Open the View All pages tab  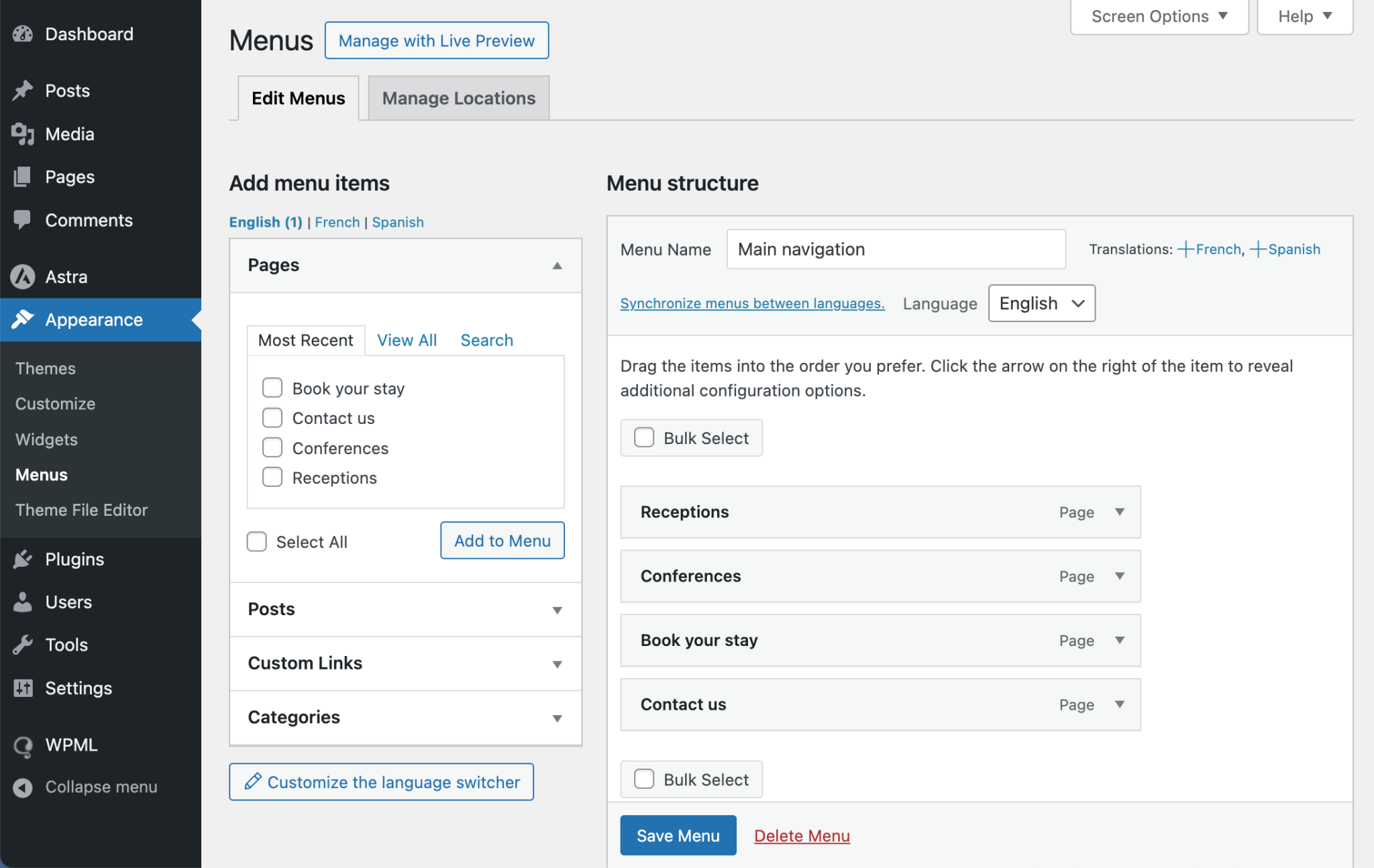pyautogui.click(x=407, y=340)
